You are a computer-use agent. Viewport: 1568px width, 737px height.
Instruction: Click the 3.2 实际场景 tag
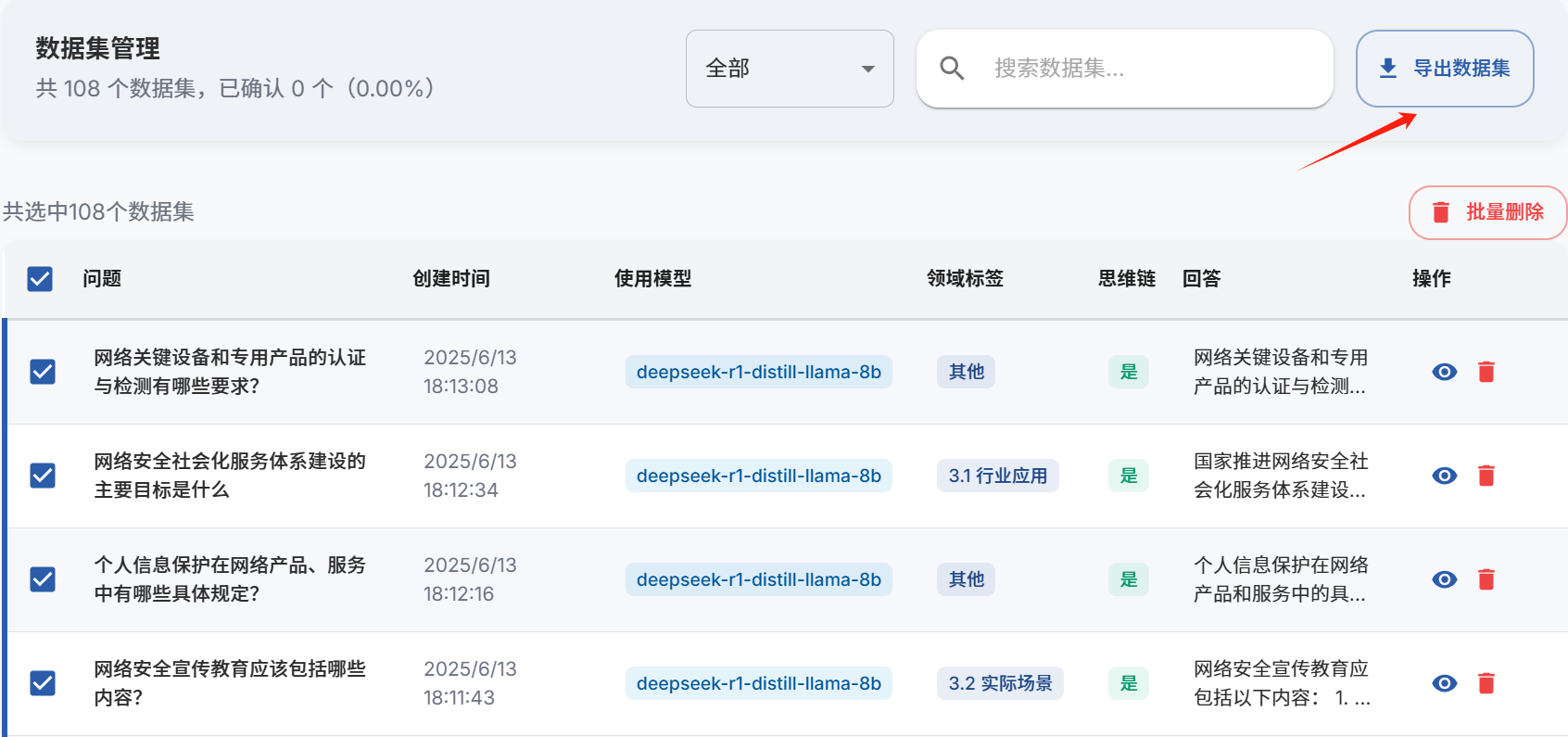(1001, 683)
